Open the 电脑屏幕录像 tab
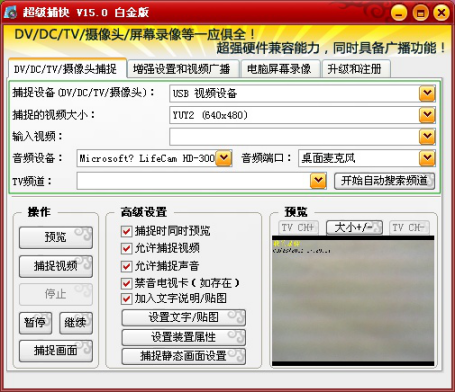 [x=280, y=69]
